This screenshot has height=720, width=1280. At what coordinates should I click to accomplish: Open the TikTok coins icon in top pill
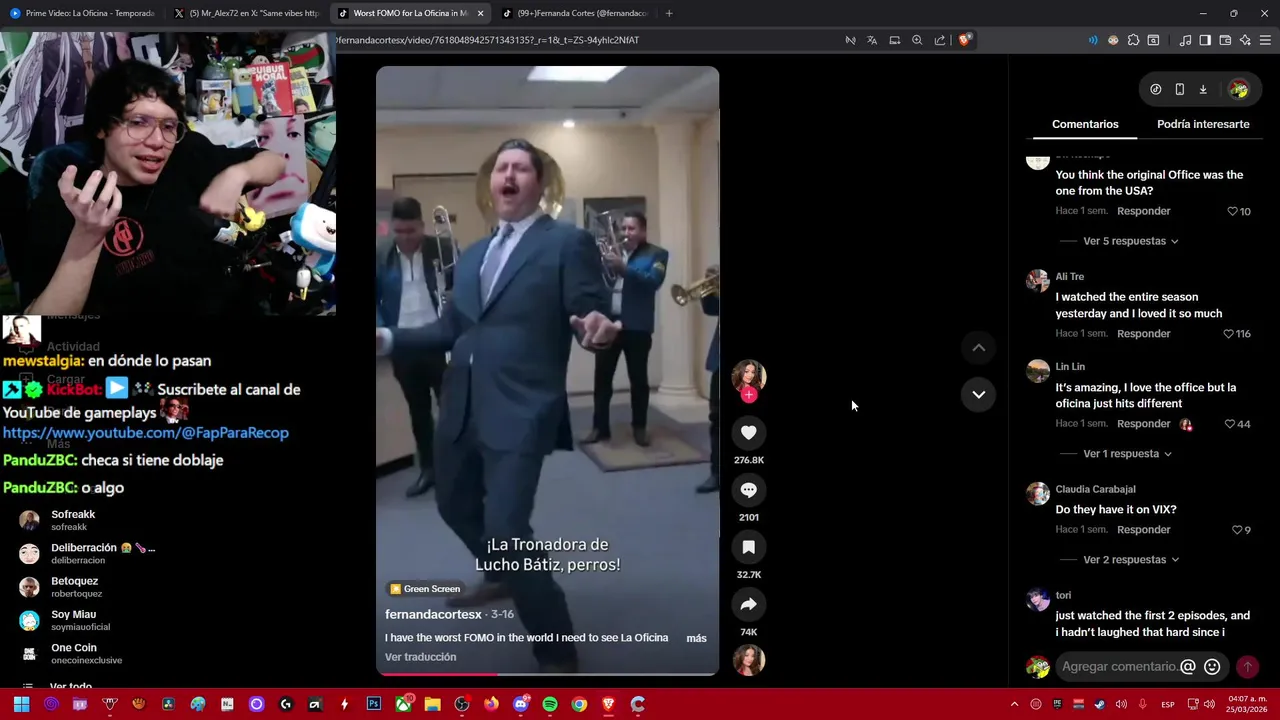point(1156,89)
